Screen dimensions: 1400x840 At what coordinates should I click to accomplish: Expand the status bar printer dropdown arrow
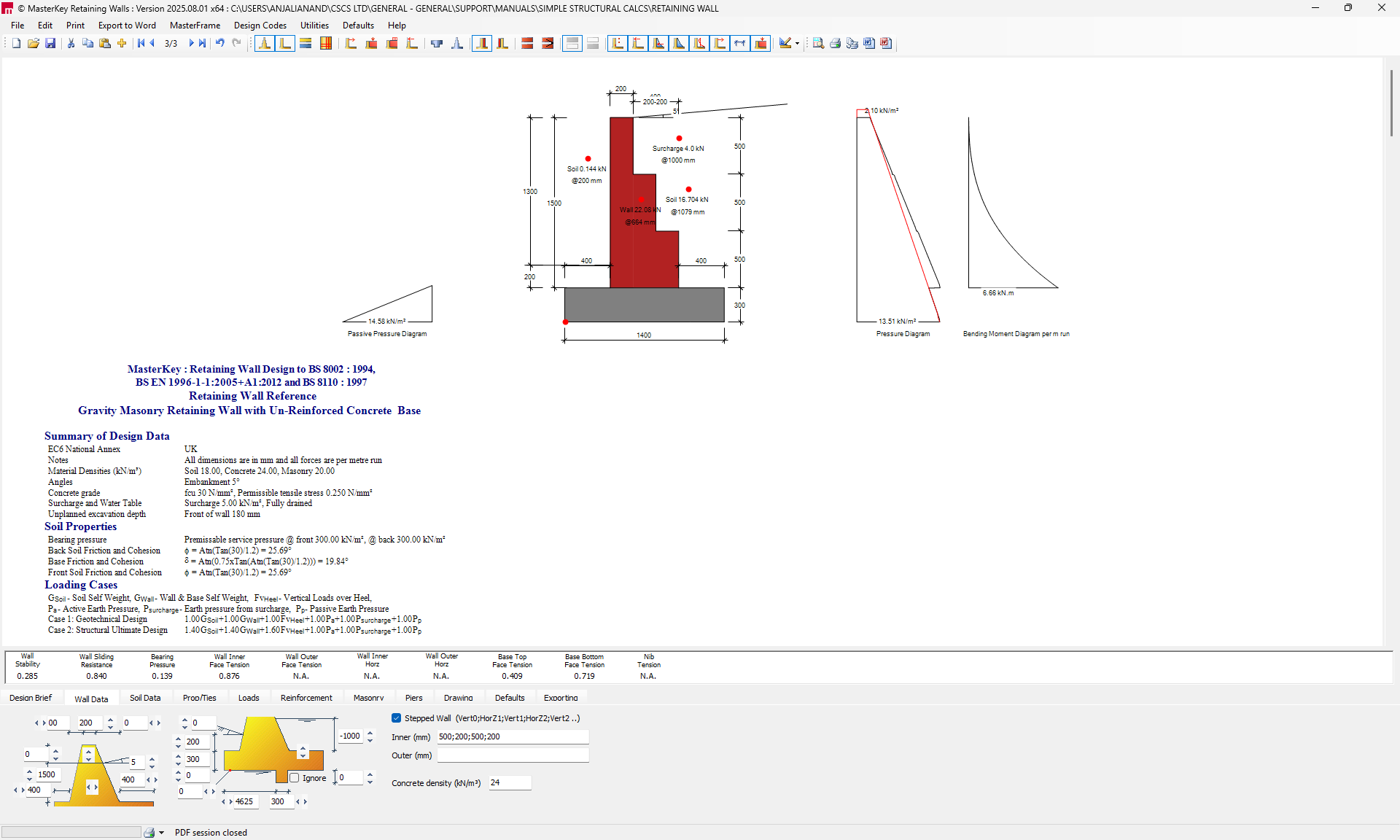[x=161, y=833]
